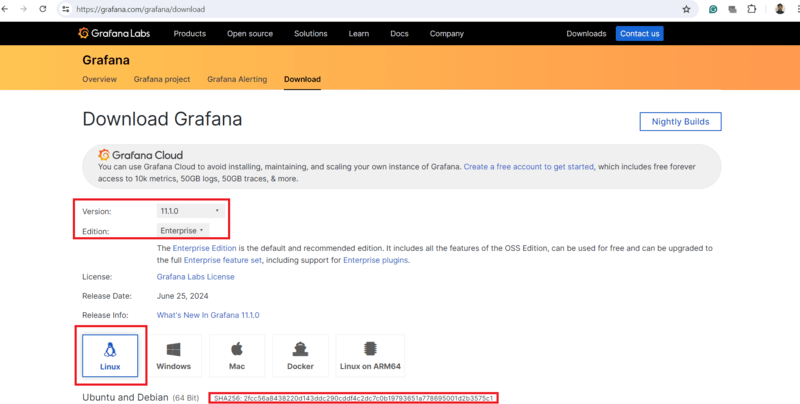Click the Download Grafana heading

pos(162,119)
